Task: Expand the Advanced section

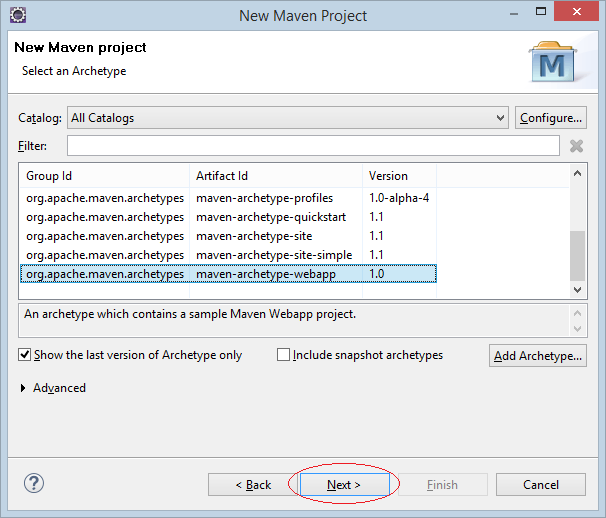Action: click(x=23, y=388)
